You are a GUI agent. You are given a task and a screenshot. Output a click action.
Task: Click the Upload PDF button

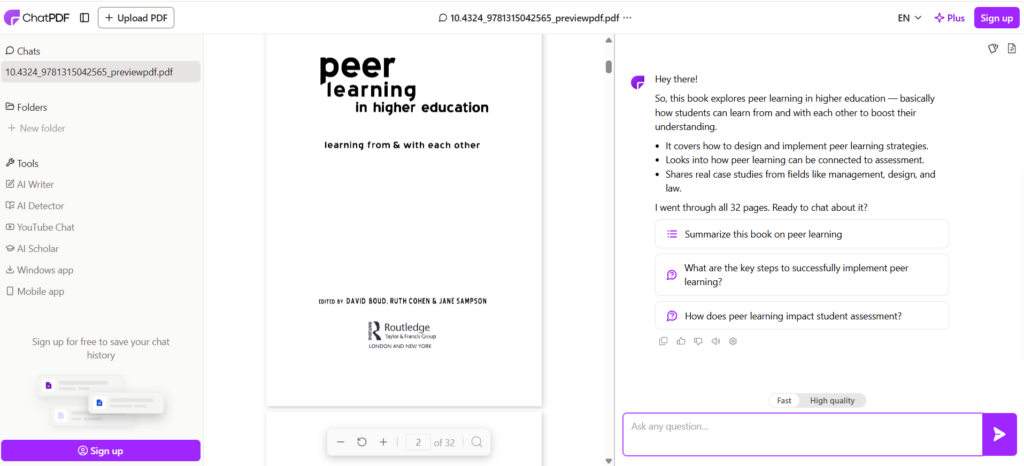pos(135,18)
